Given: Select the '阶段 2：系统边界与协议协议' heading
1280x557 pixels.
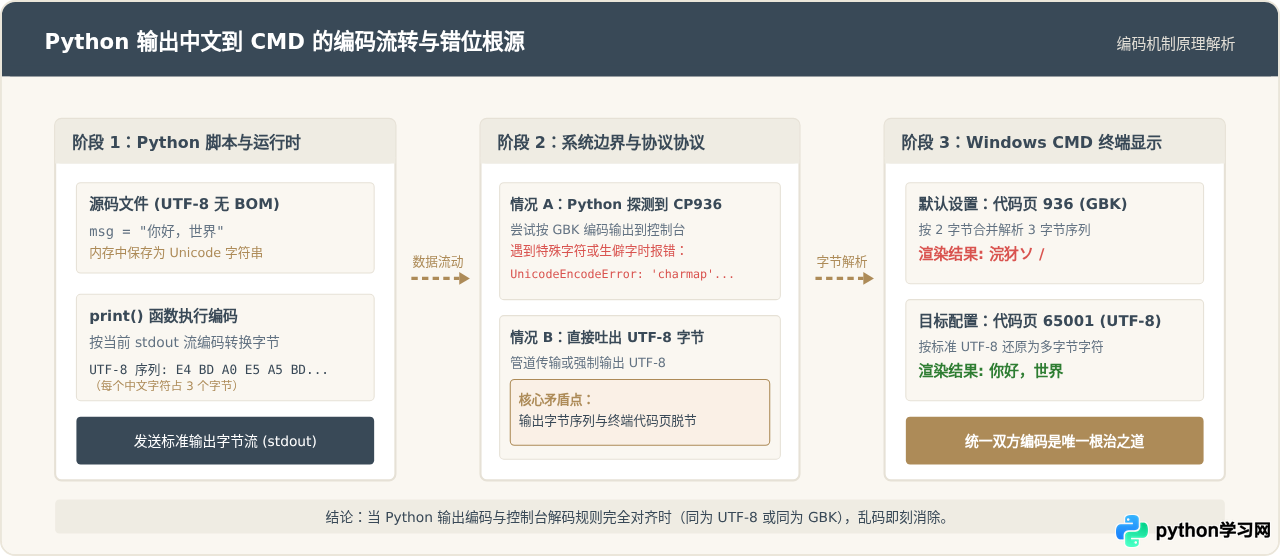Looking at the screenshot, I should point(601,142).
